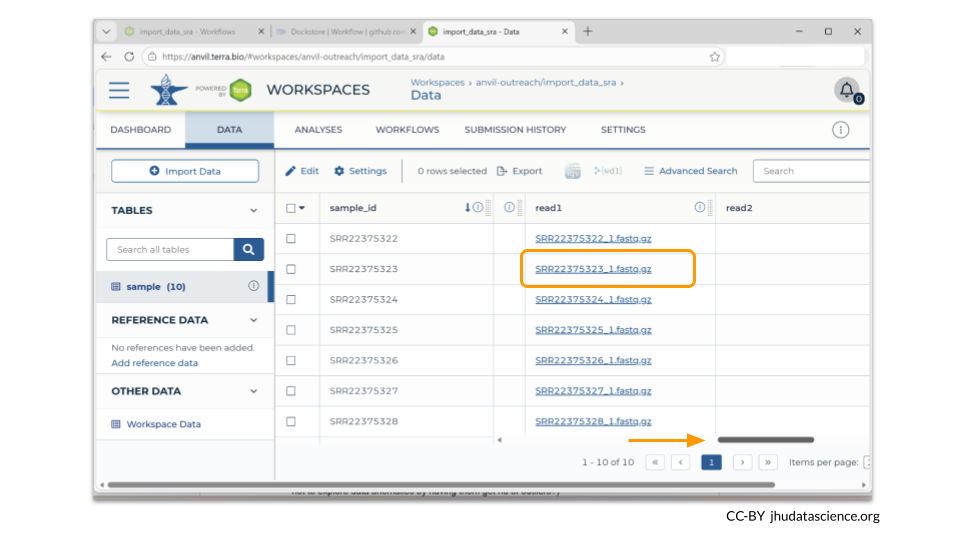The image size is (960, 540).
Task: Sort by the sample_id column arrow
Action: tap(467, 208)
